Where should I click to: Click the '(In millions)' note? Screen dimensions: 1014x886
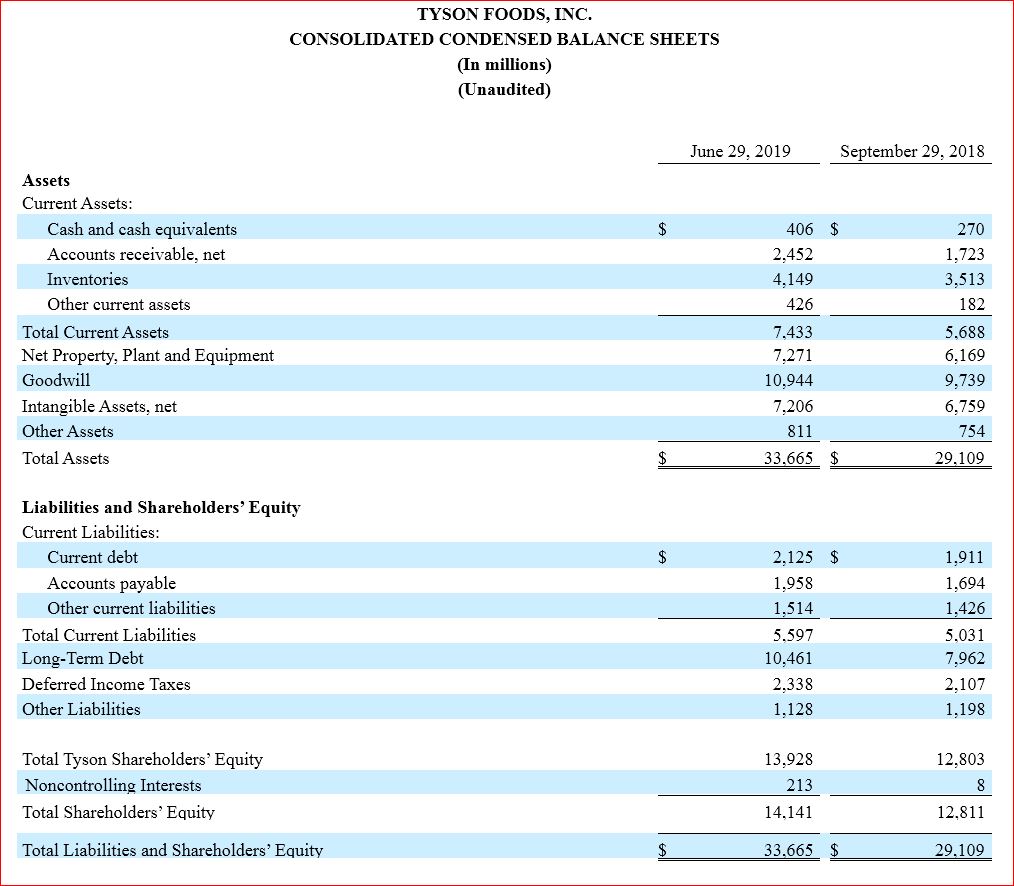click(x=504, y=65)
